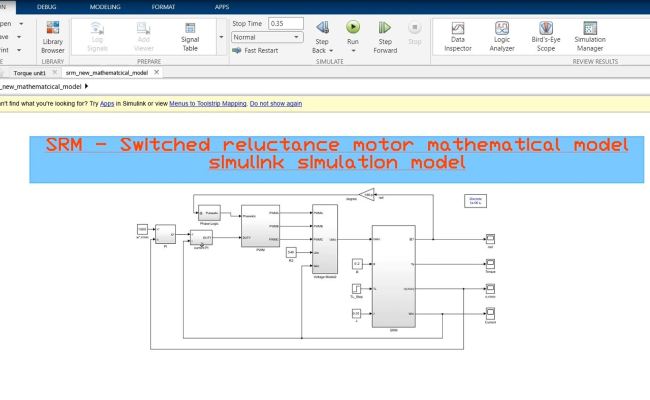
Task: Open the Library Browser
Action: point(53,37)
